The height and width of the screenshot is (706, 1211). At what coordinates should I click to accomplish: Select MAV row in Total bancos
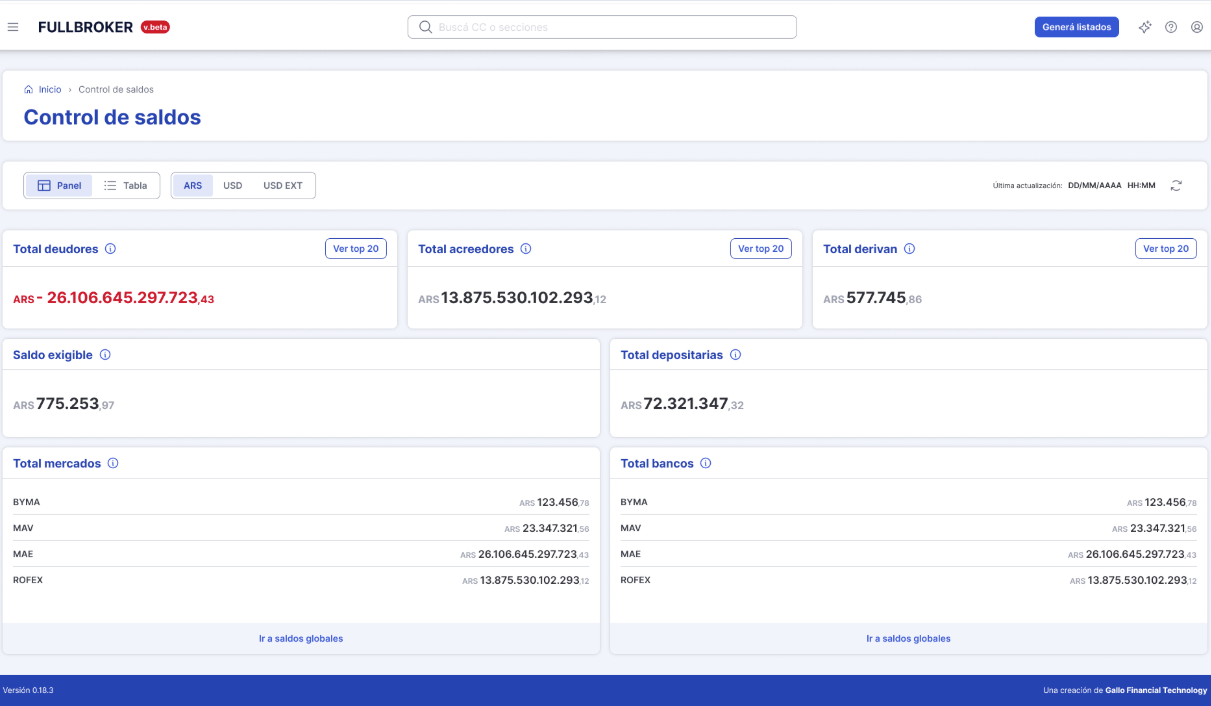[908, 528]
